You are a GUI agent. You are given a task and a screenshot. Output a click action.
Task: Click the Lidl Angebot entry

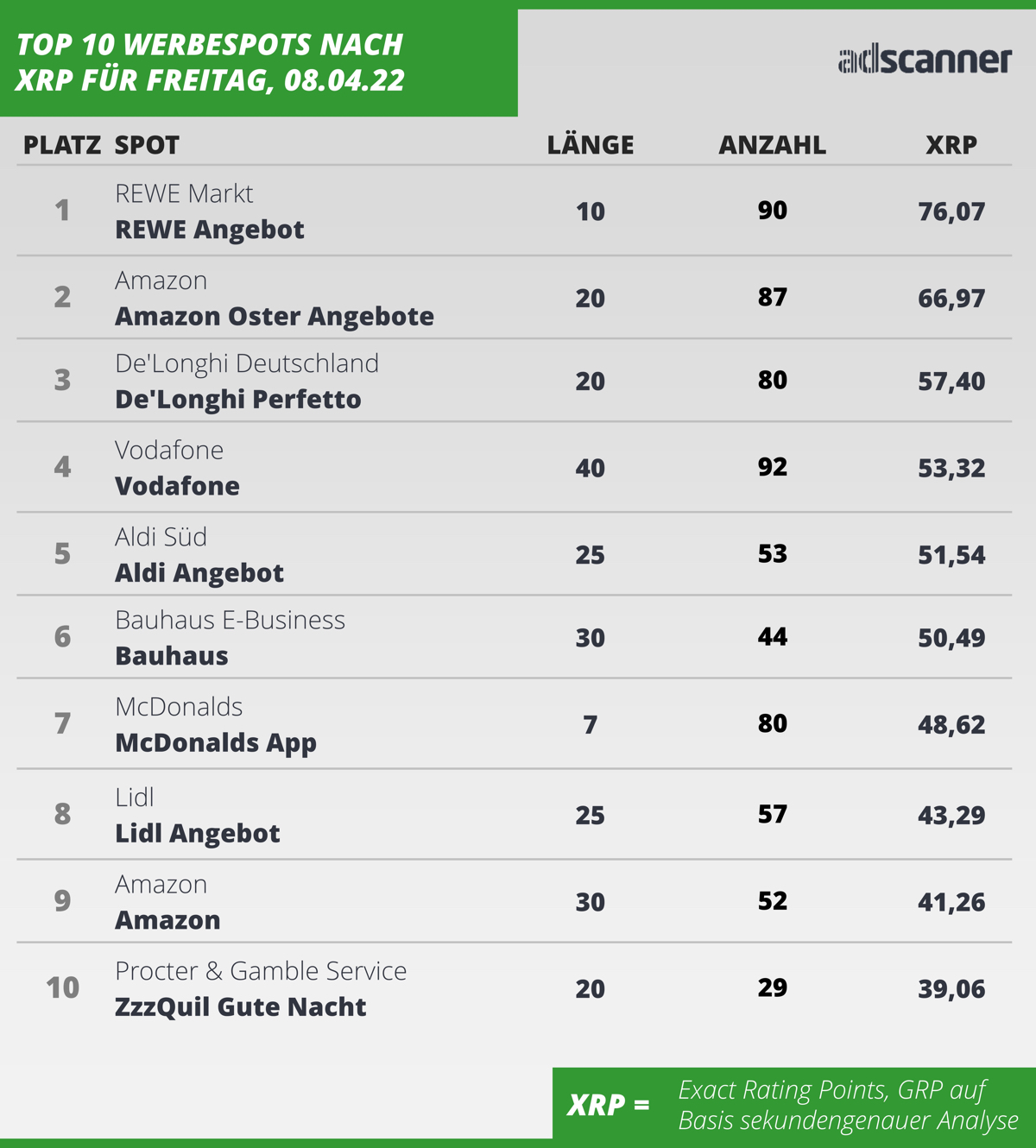click(x=198, y=834)
